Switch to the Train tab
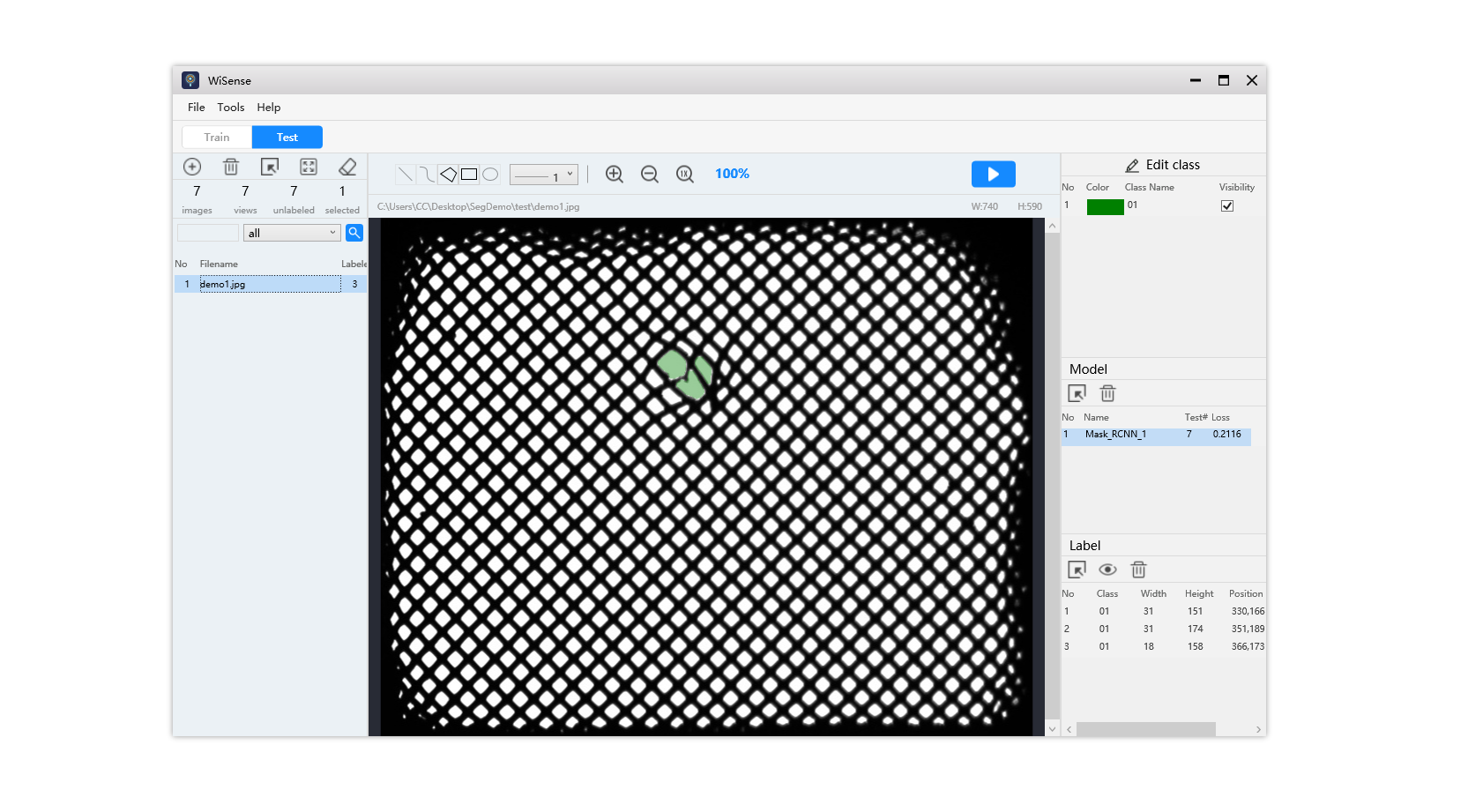 [217, 138]
